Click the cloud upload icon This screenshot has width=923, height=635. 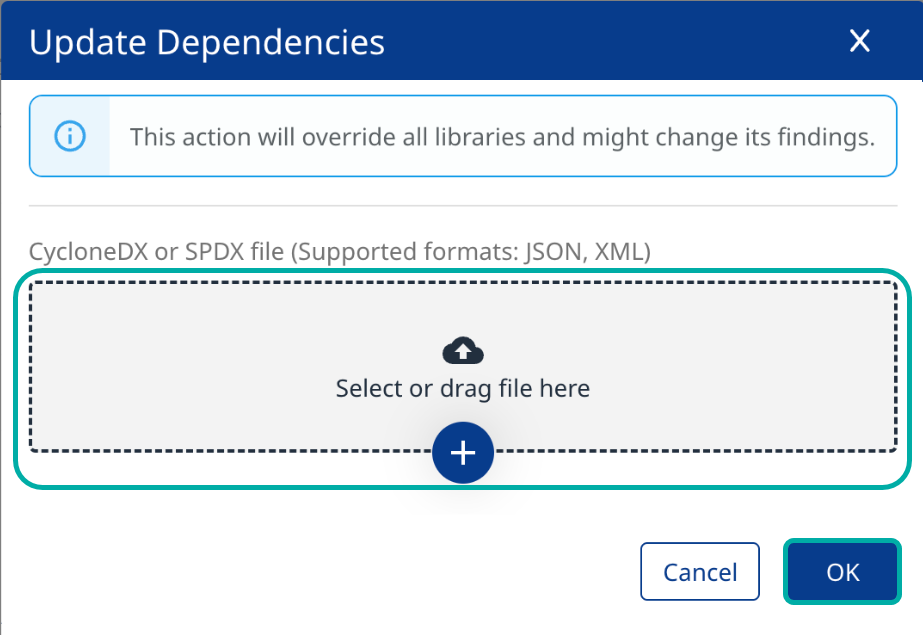click(462, 351)
